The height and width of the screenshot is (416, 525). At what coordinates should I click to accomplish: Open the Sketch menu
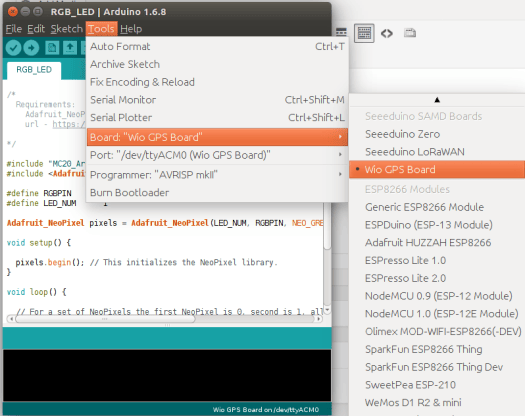click(x=67, y=29)
